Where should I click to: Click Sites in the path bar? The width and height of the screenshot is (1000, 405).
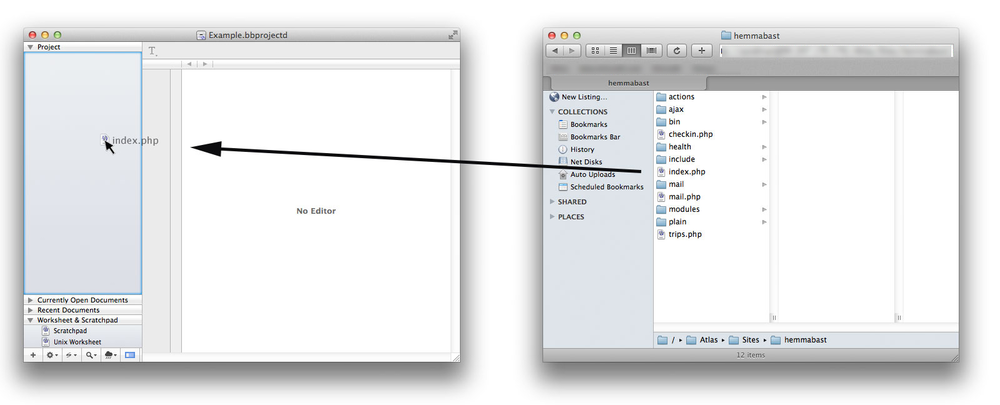744,340
